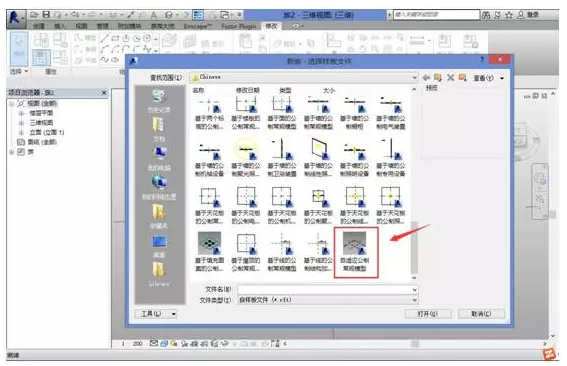Click the up-one-level folder icon in dialog toolbar
The width and height of the screenshot is (567, 366).
pyautogui.click(x=438, y=77)
